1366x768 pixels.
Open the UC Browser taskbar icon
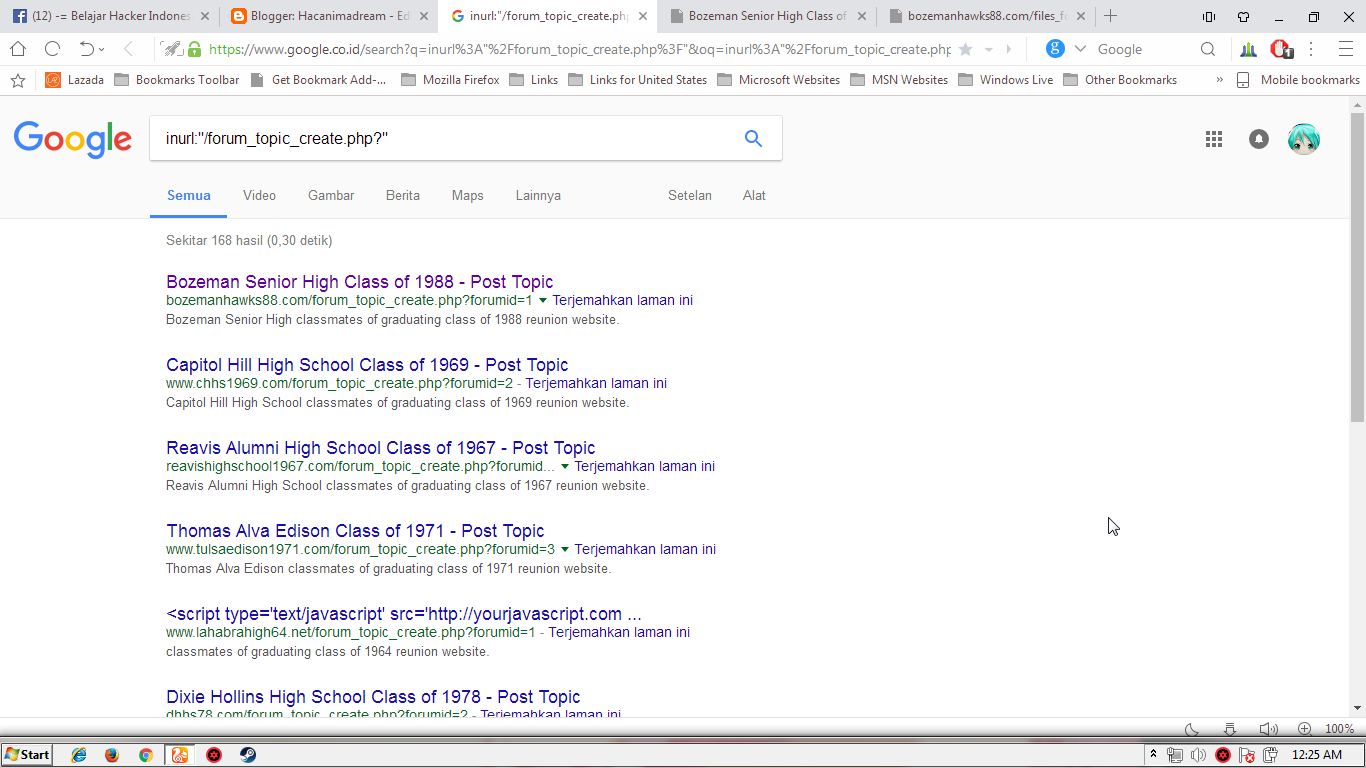coord(180,755)
